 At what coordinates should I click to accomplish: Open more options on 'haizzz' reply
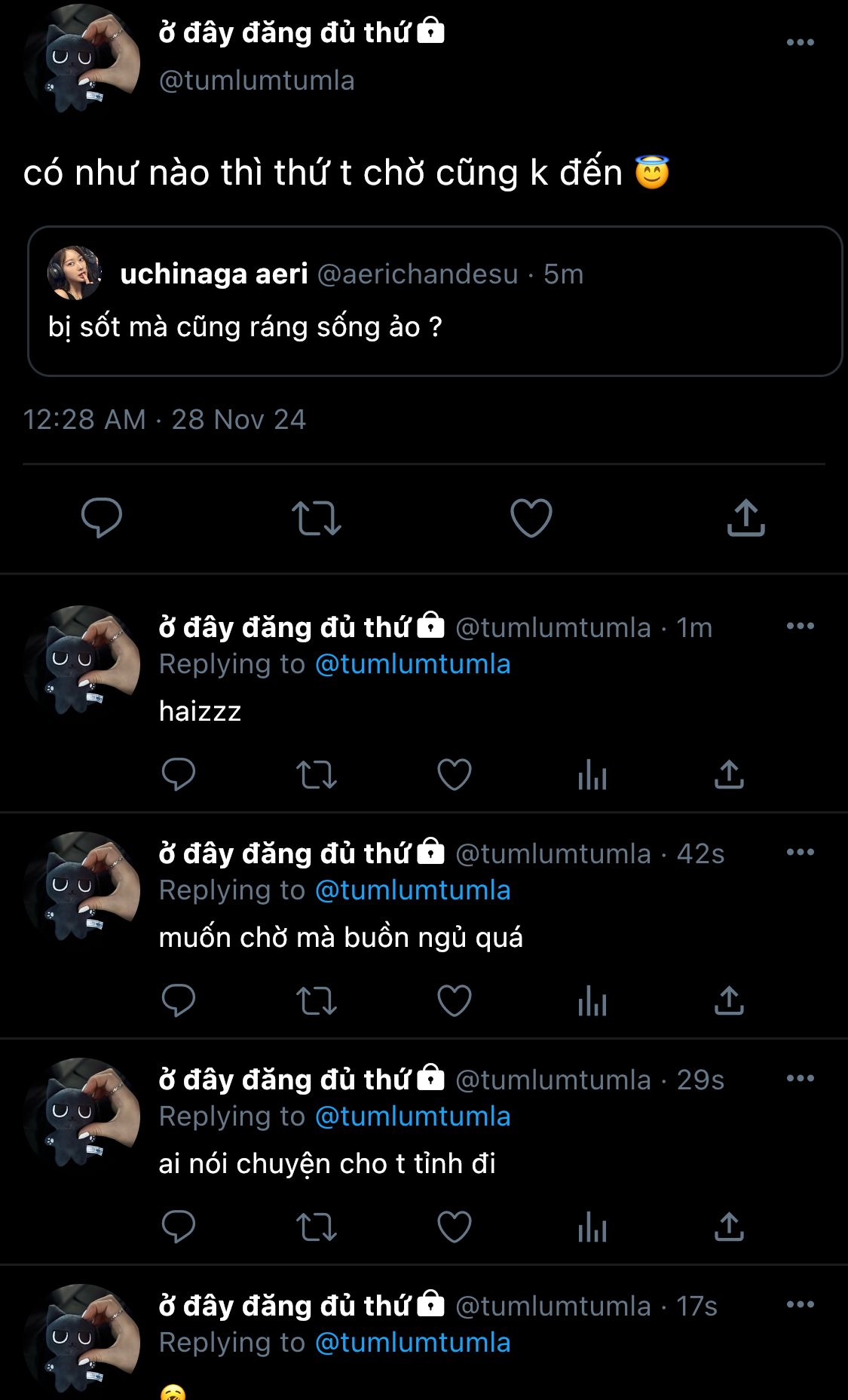click(x=800, y=626)
